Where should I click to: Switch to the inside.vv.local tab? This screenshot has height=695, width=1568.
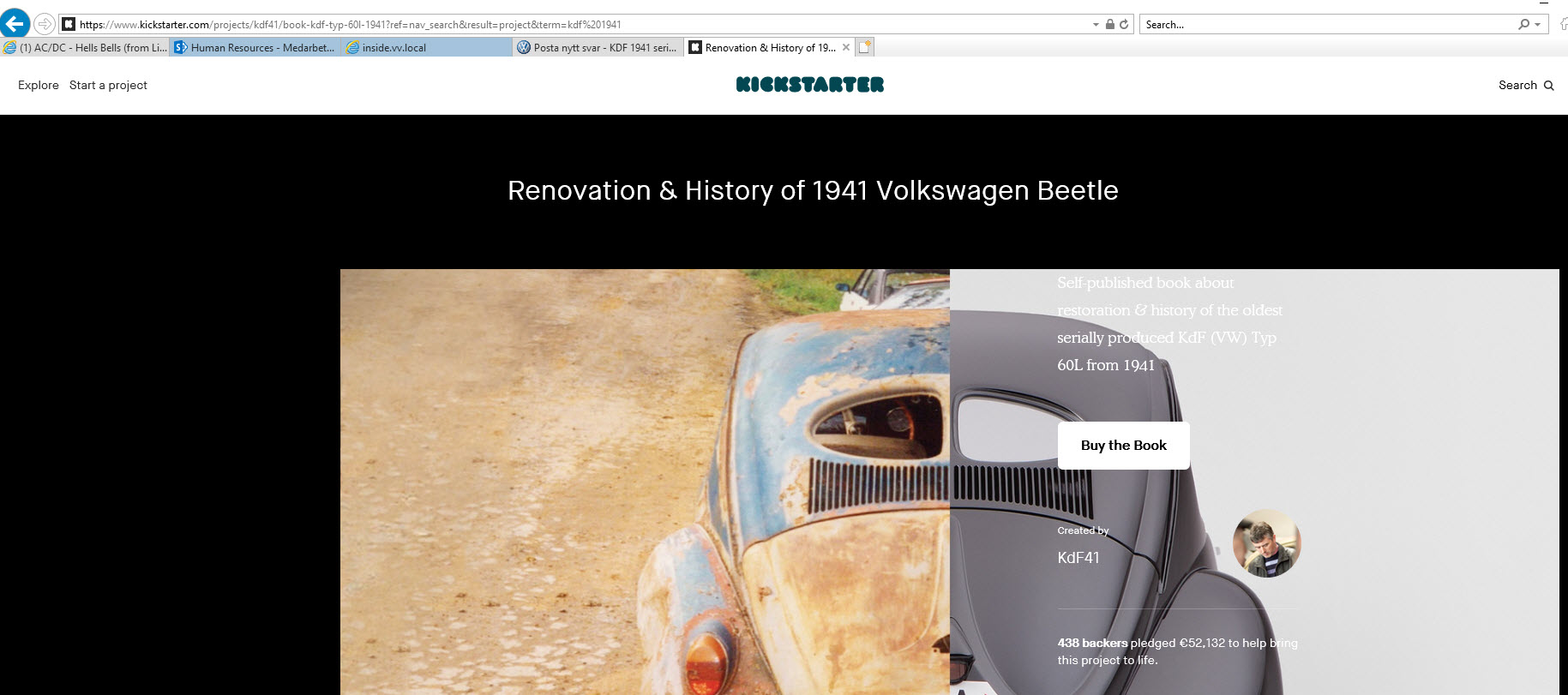tap(427, 48)
